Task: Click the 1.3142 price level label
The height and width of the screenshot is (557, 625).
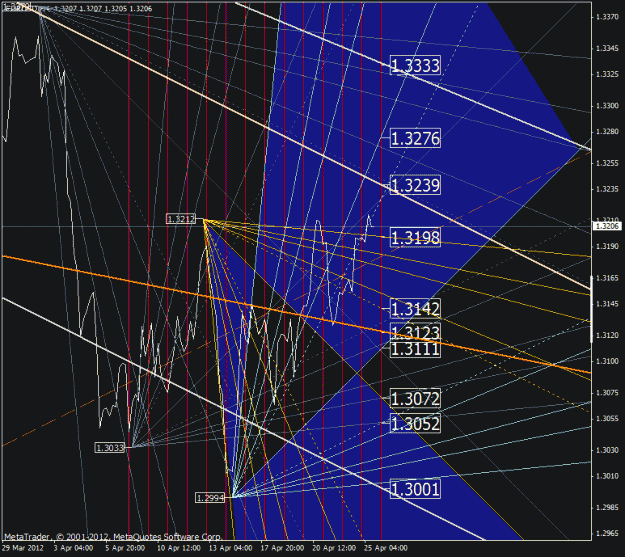Action: [x=415, y=309]
